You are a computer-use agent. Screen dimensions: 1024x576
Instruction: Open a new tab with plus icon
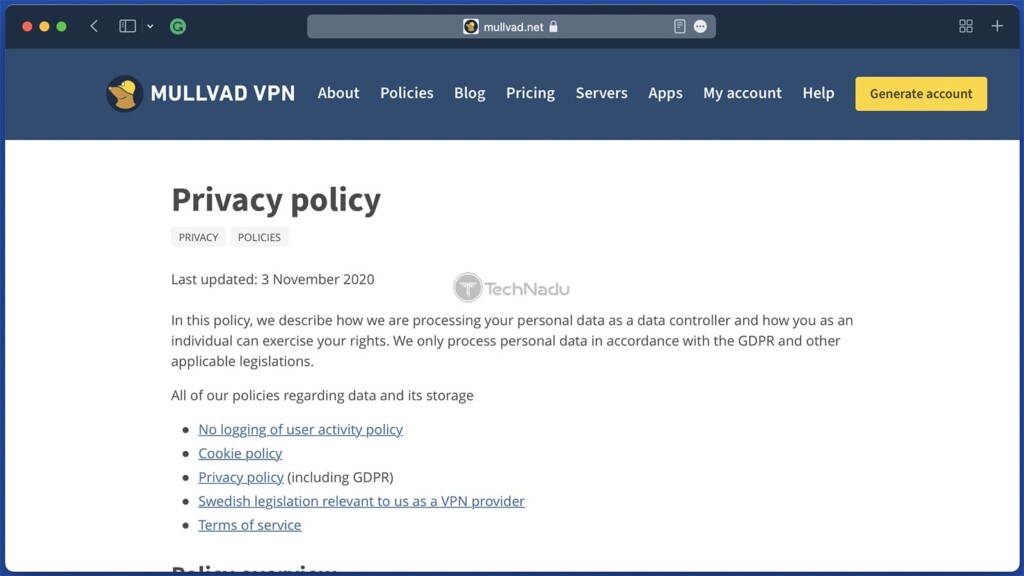[x=997, y=27]
